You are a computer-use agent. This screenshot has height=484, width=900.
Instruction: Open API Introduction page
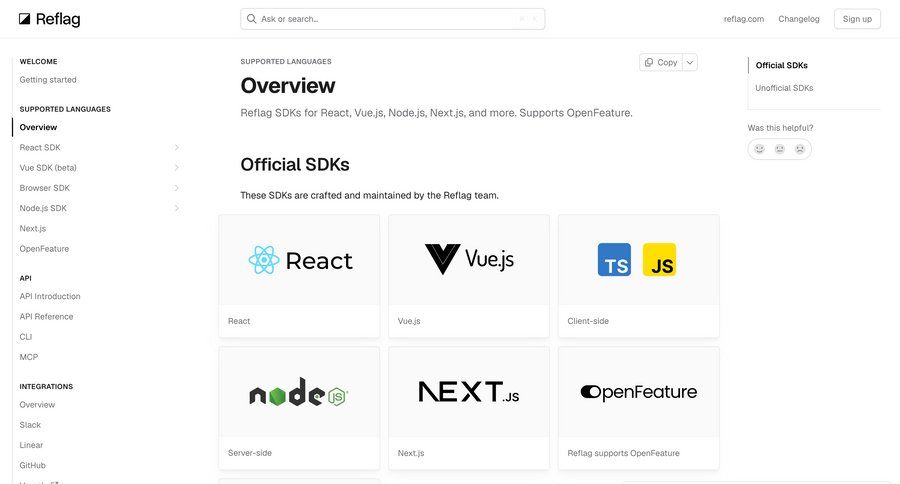[x=50, y=296]
